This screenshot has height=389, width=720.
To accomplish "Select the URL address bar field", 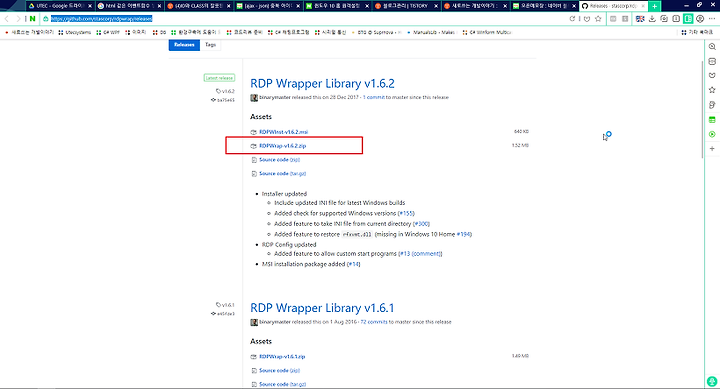I will click(x=303, y=19).
